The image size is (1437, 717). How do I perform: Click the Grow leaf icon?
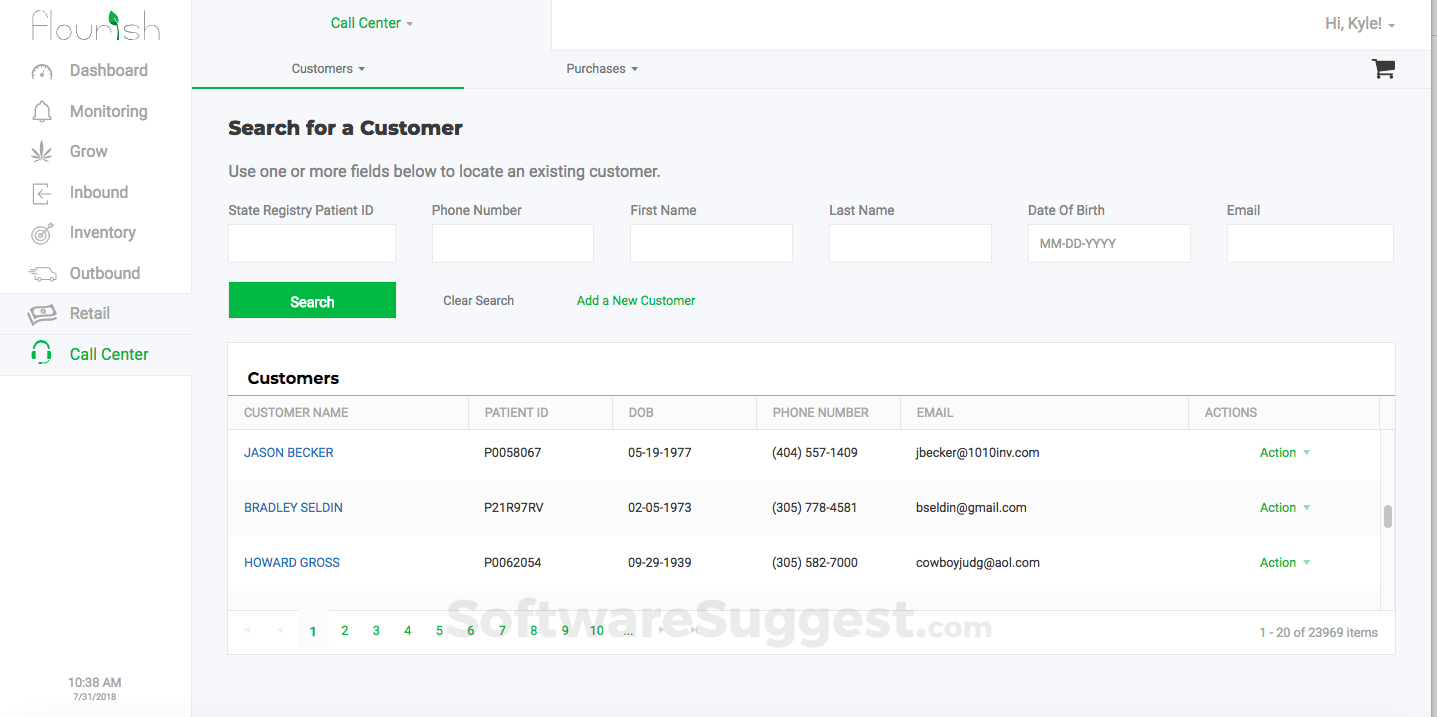(x=41, y=152)
